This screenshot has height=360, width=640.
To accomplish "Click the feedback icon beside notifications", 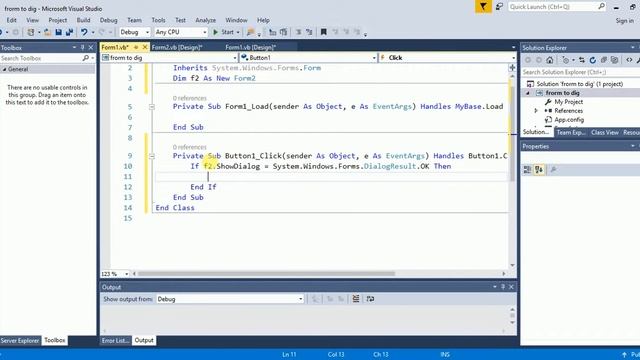I will [499, 7].
